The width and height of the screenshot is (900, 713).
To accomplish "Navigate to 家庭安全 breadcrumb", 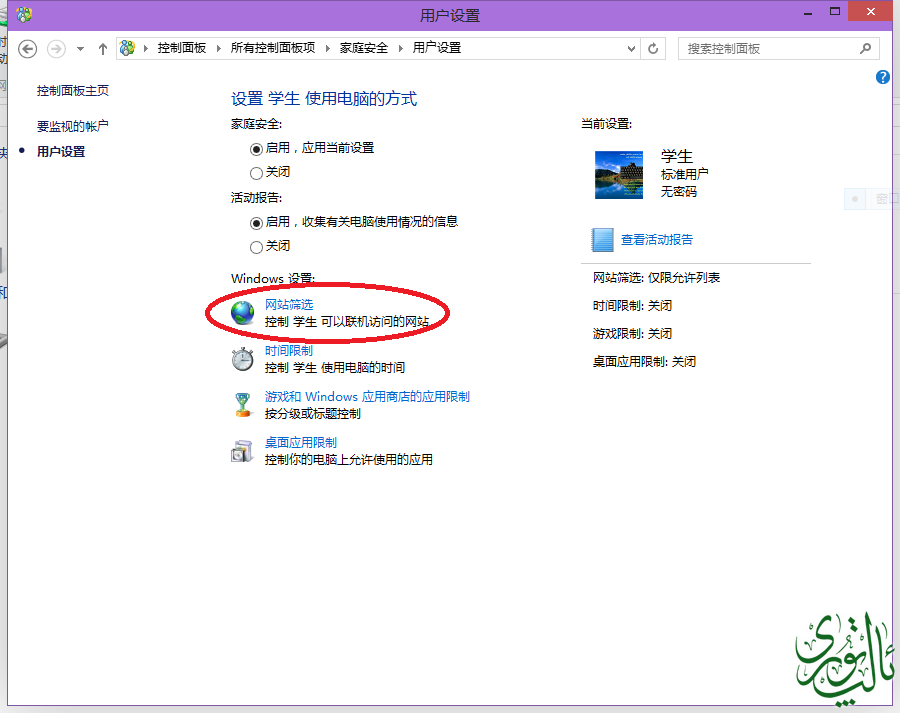I will [364, 48].
